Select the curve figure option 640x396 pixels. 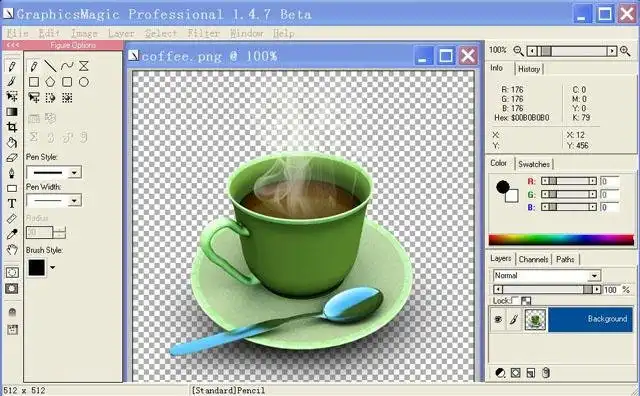(67, 66)
